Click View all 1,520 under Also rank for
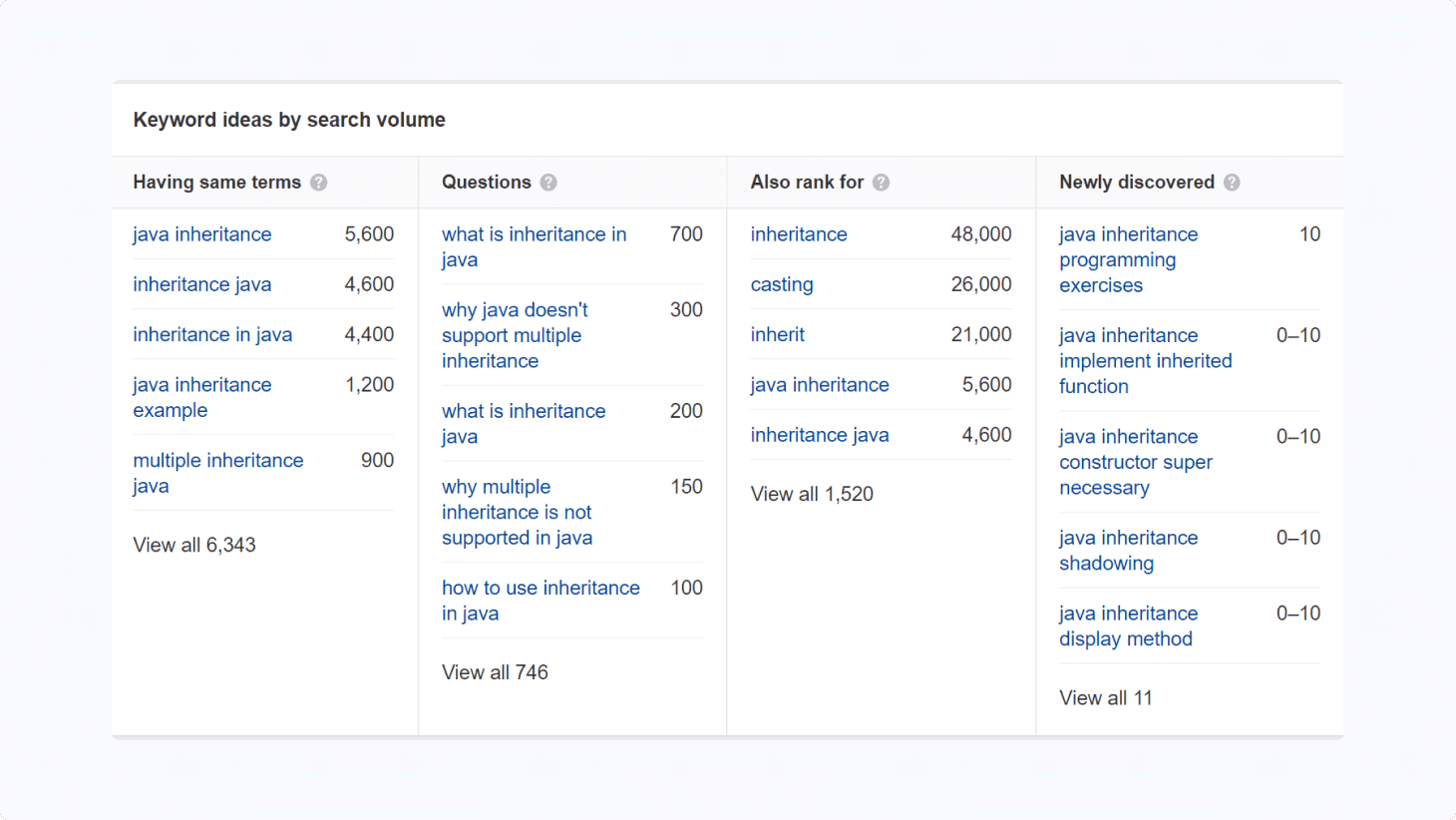This screenshot has height=820, width=1456. 812,494
